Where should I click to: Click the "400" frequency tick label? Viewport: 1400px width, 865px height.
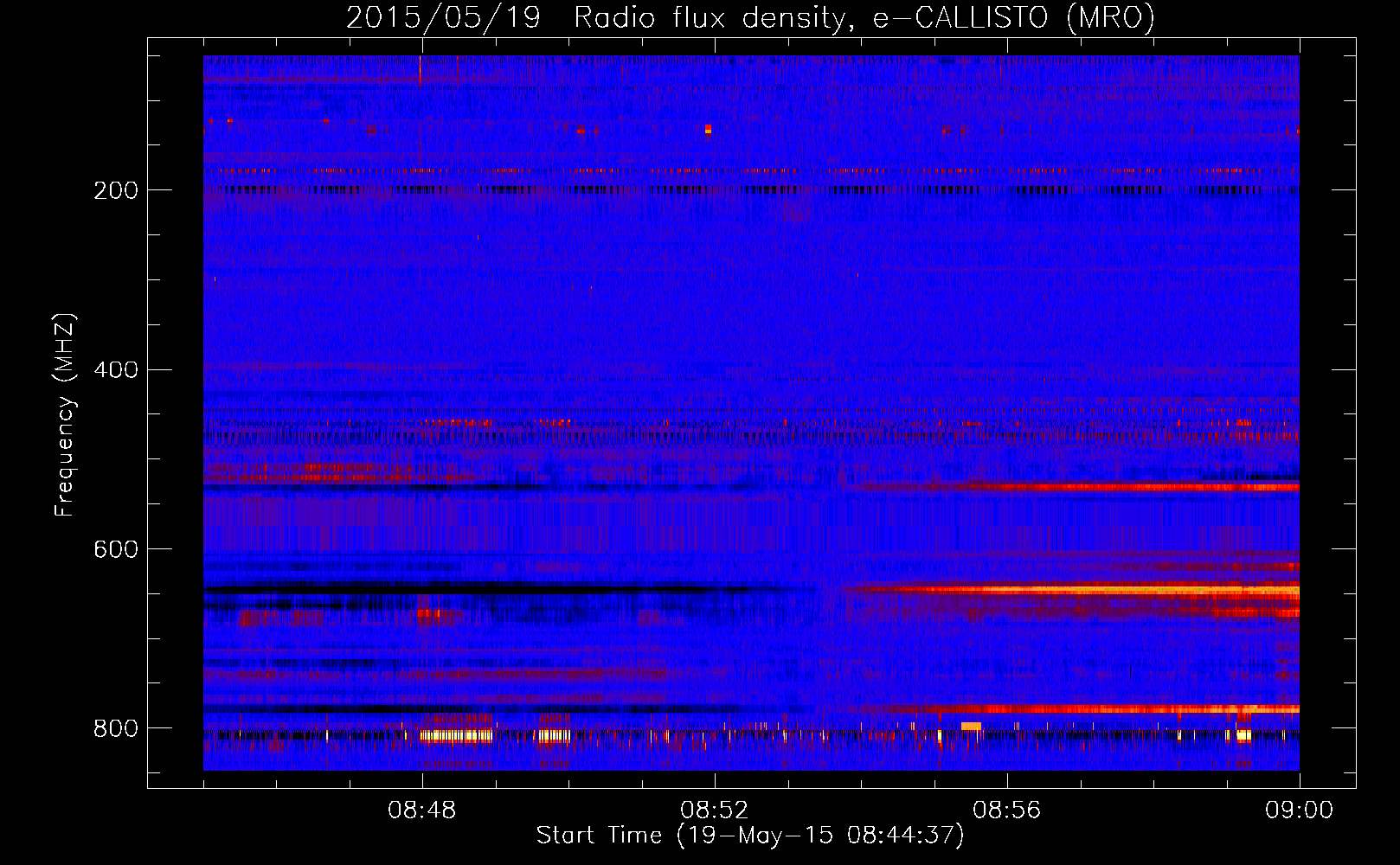[116, 370]
